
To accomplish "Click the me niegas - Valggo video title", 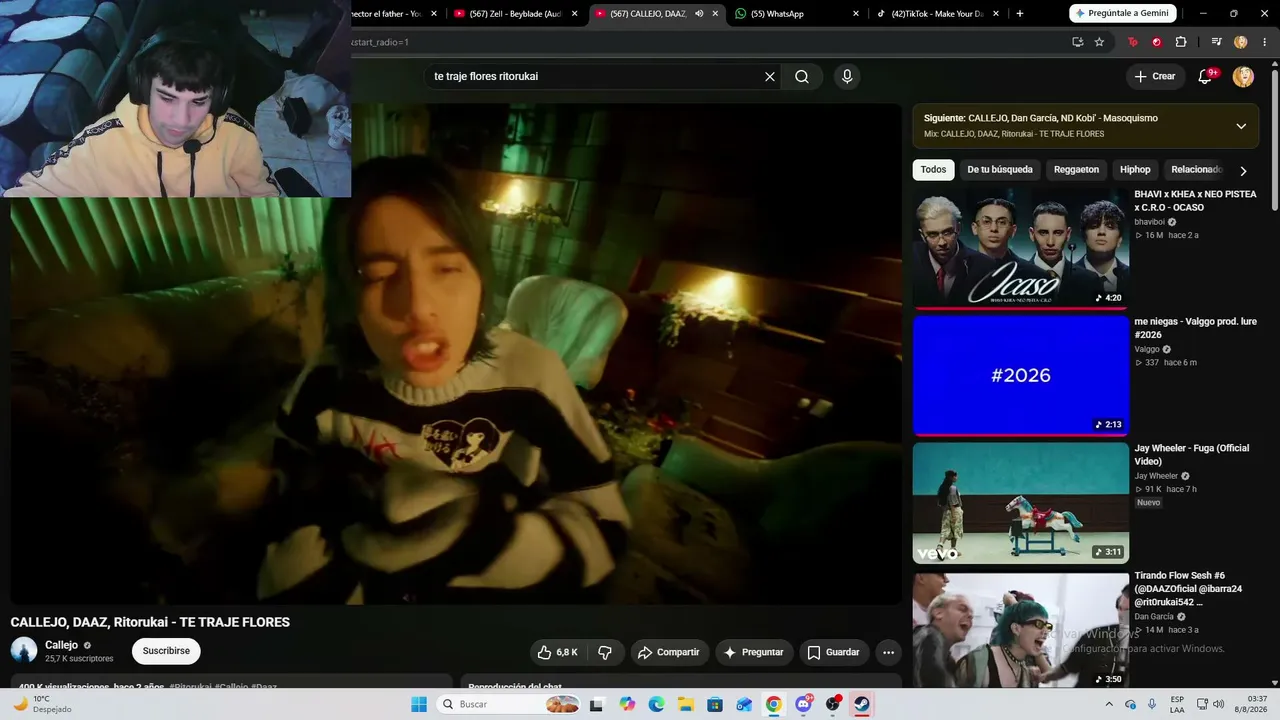I will point(1196,328).
